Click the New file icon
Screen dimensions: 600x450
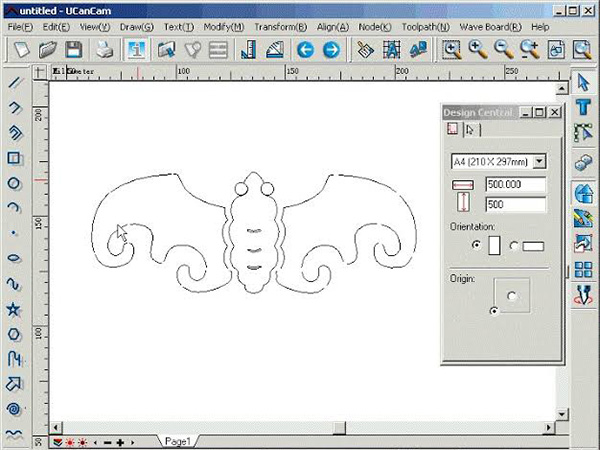21,50
